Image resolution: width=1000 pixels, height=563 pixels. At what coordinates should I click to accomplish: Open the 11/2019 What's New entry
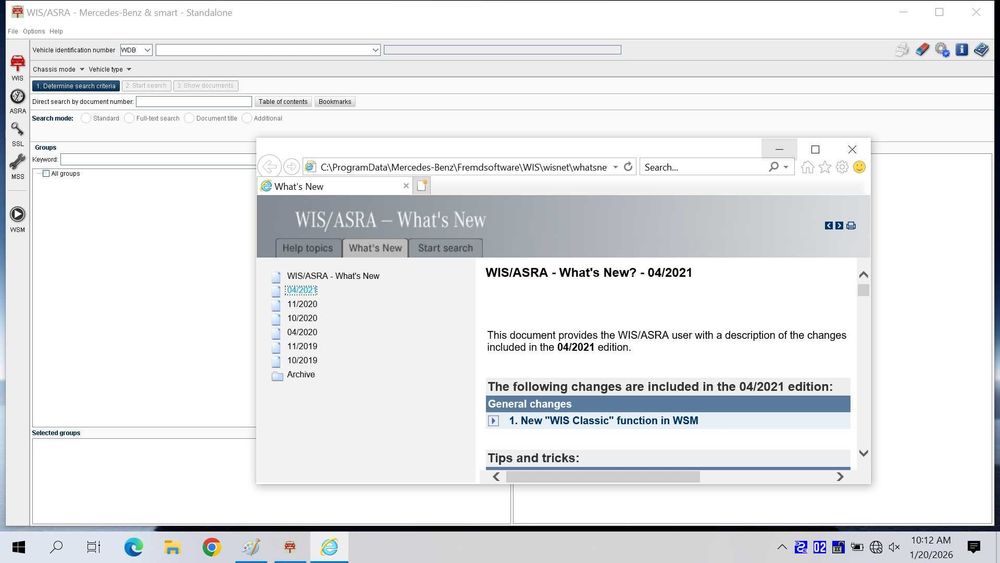302,346
